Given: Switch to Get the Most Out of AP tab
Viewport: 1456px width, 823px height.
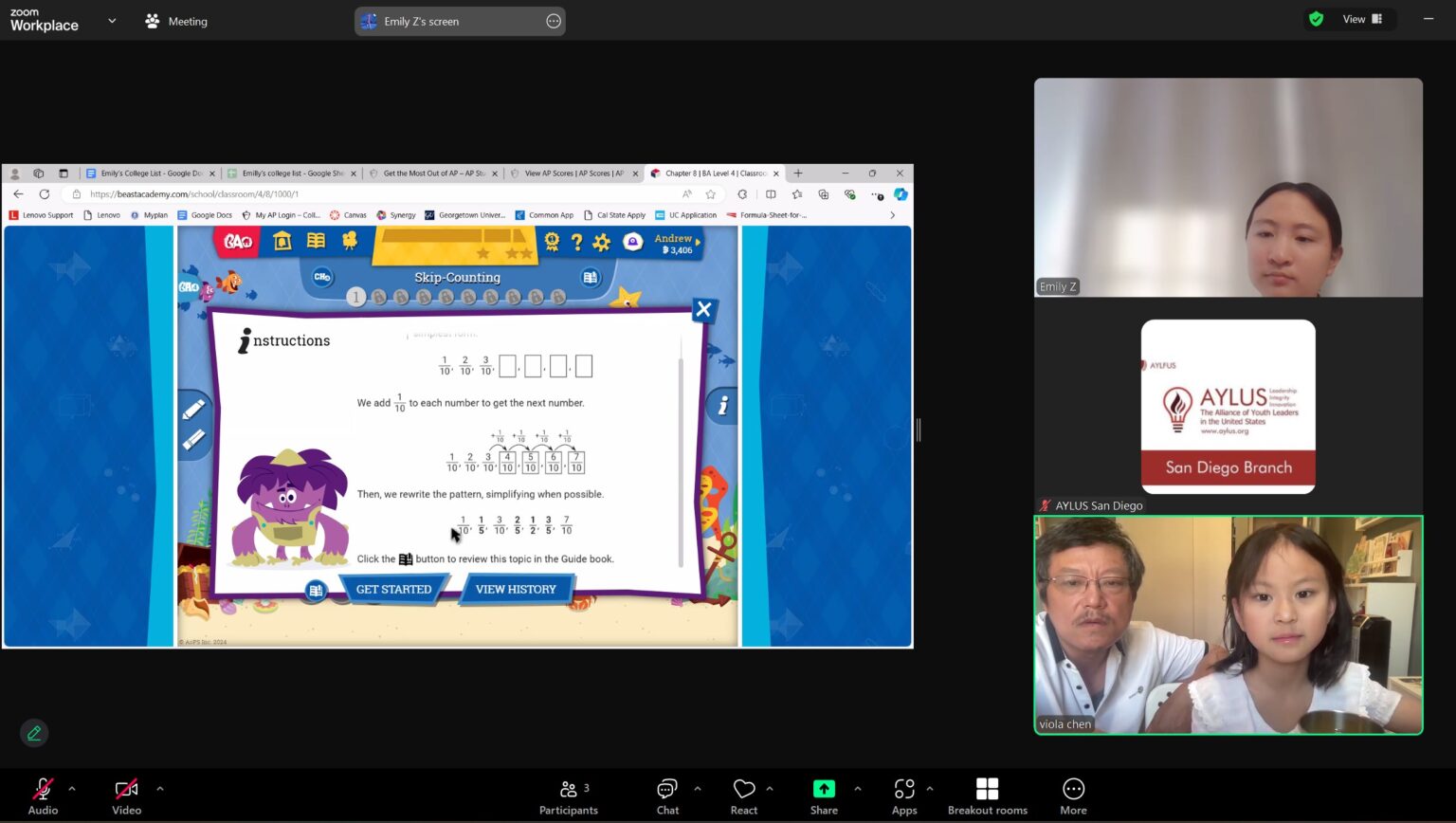Looking at the screenshot, I should click(x=433, y=174).
